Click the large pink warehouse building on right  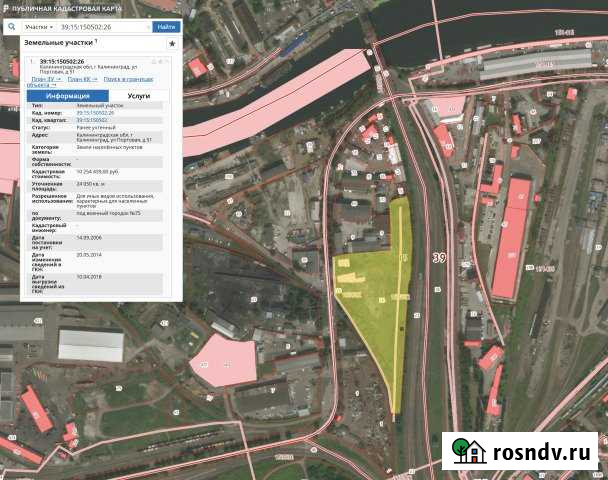tap(511, 238)
